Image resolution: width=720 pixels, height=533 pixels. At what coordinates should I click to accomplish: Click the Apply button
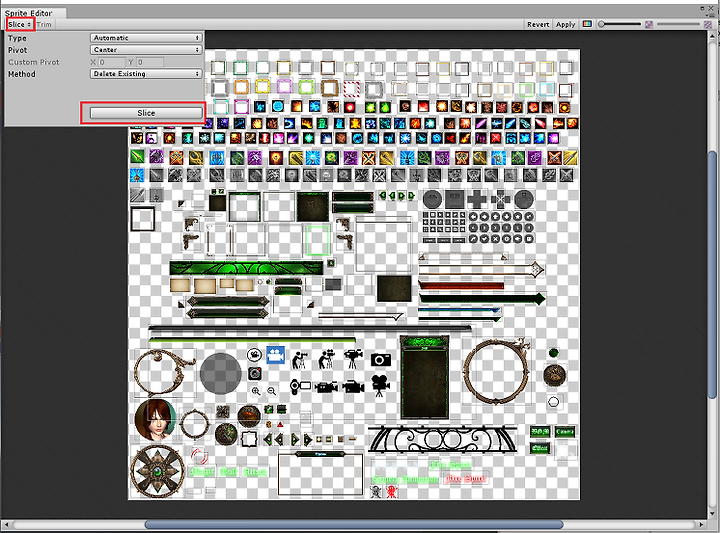[x=565, y=24]
